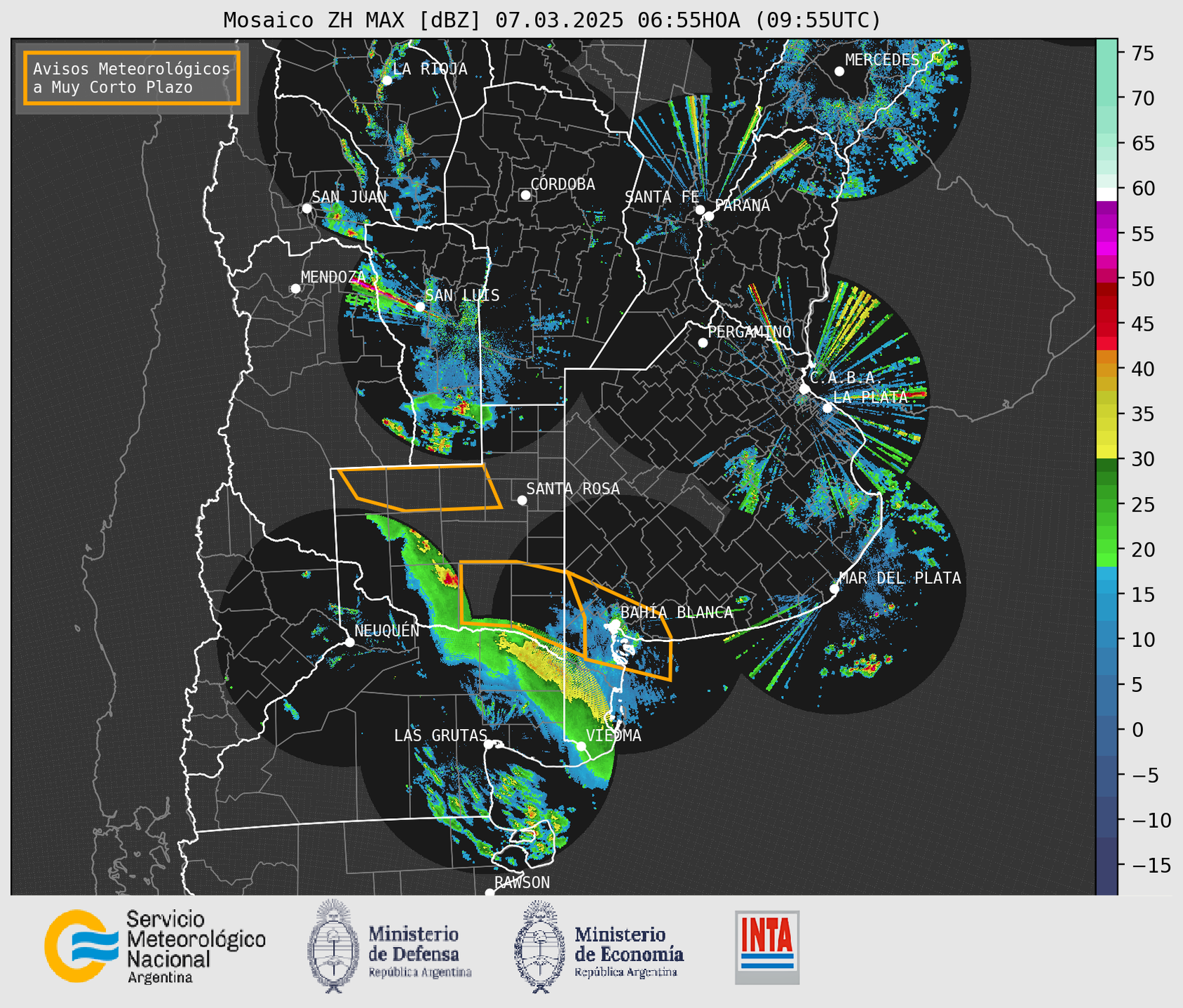Click the CÓRDOBA city label

562,184
